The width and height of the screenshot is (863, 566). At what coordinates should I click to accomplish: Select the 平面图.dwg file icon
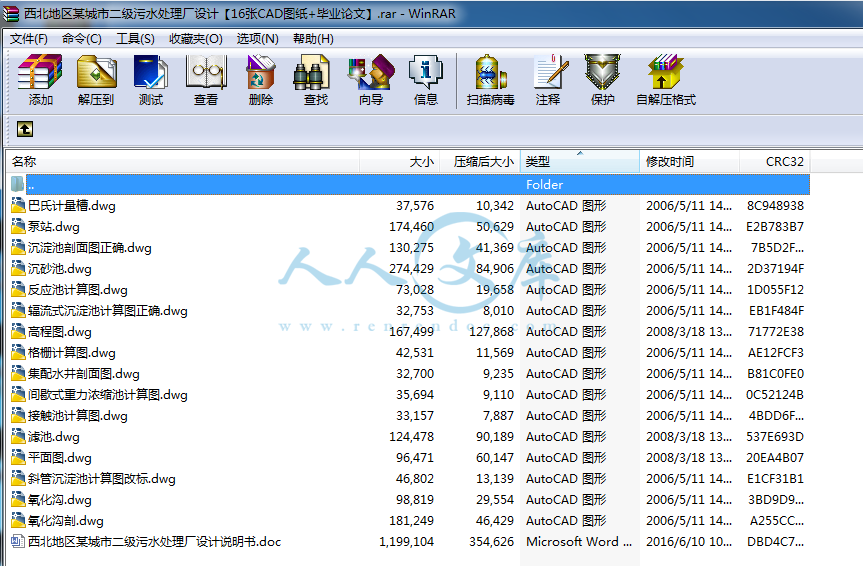pyautogui.click(x=18, y=458)
